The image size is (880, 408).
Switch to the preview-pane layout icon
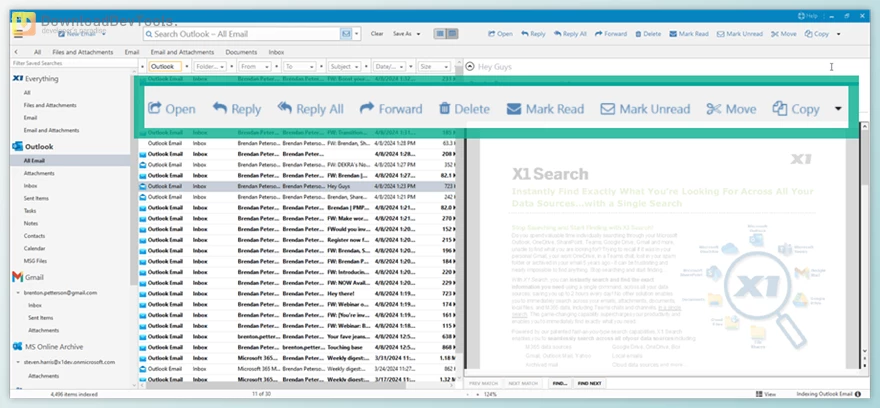click(452, 34)
